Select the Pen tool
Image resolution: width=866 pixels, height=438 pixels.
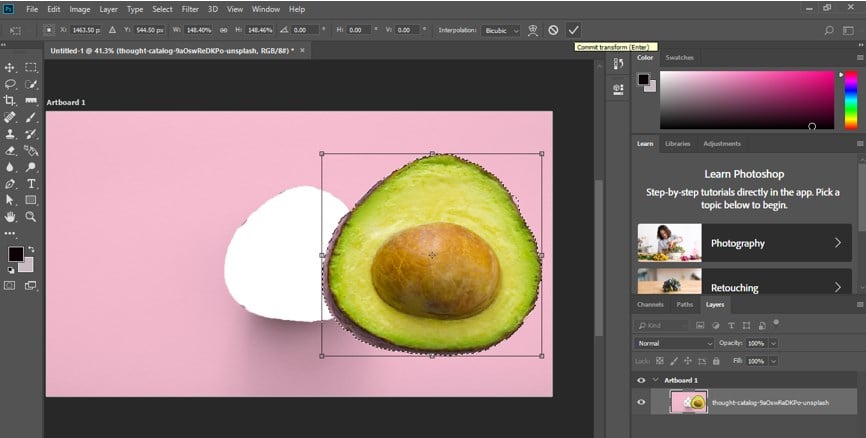click(10, 183)
